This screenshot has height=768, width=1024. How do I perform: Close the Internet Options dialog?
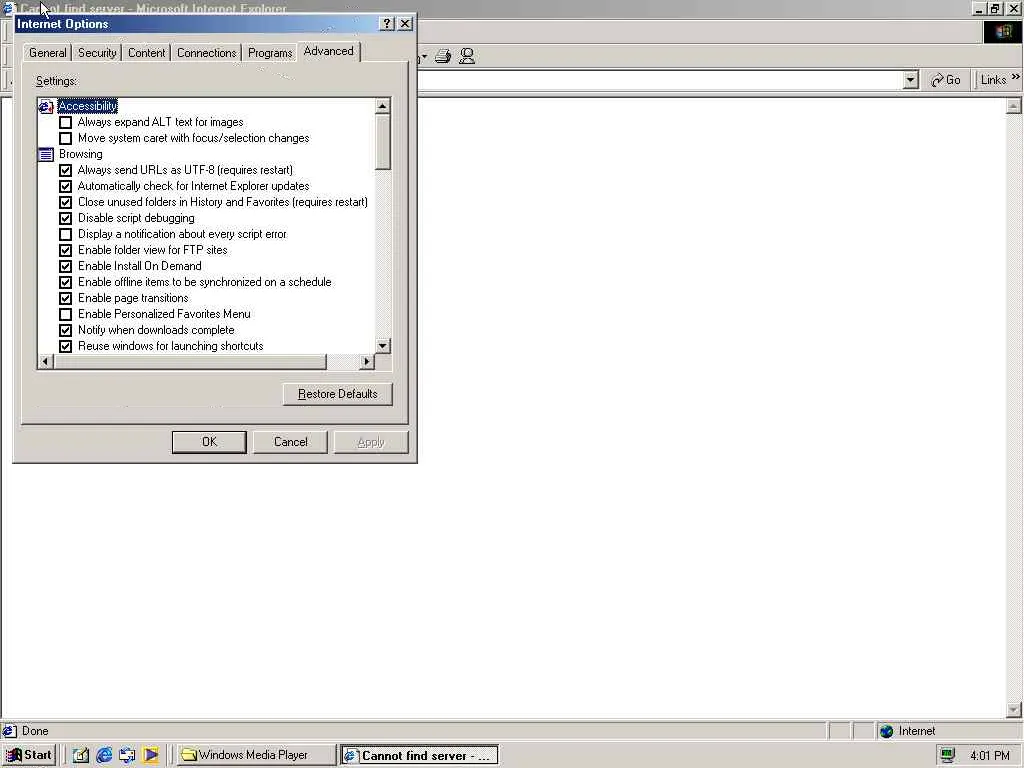click(405, 24)
